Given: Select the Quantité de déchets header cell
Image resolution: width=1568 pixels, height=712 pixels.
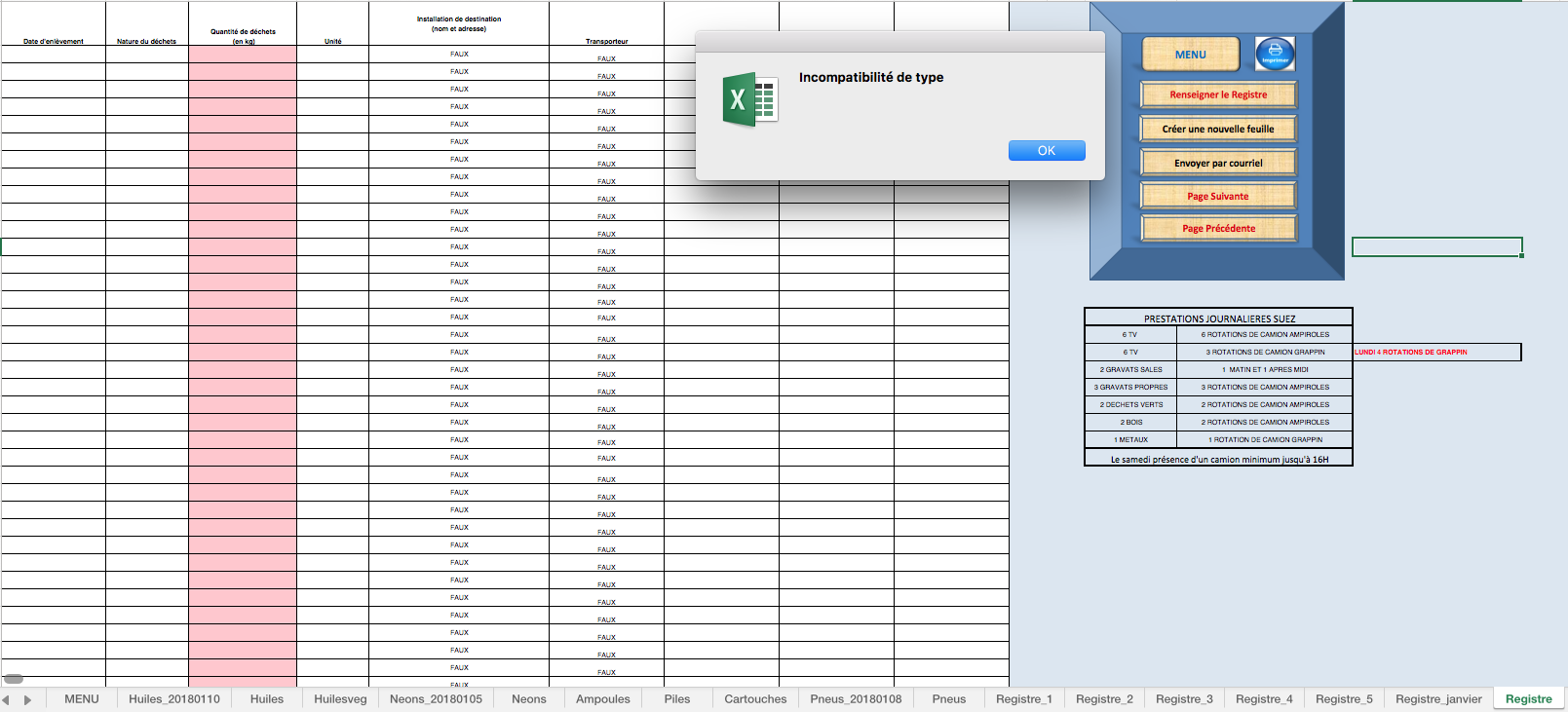Looking at the screenshot, I should tap(243, 23).
